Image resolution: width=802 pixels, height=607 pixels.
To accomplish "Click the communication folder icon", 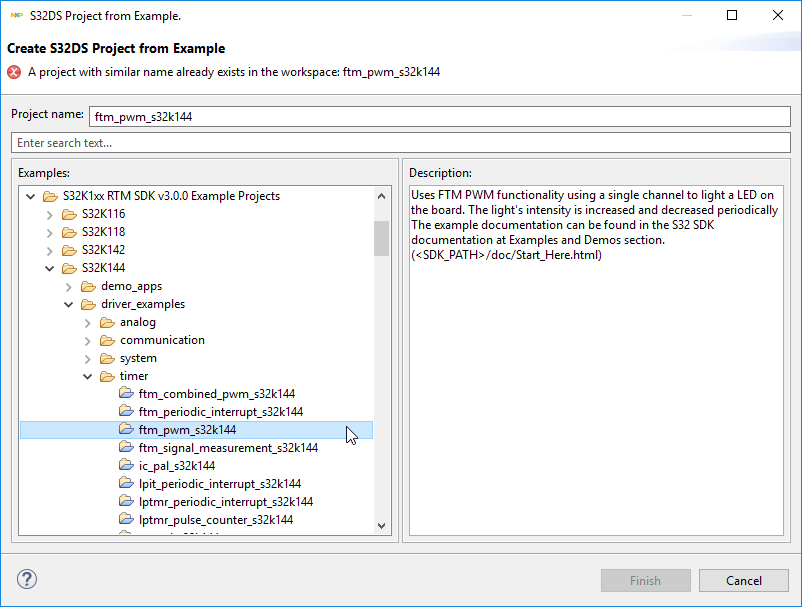I will (107, 340).
